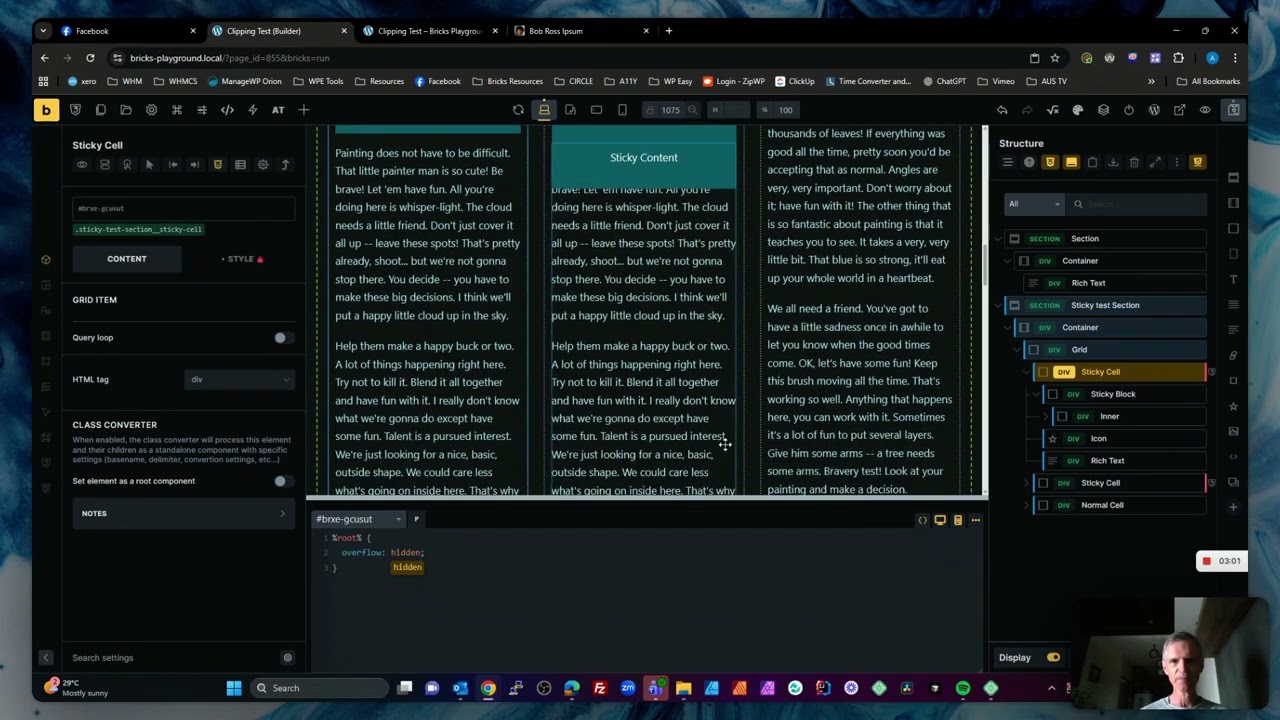Screen dimensions: 1280x720
Task: Open the Windows Start menu
Action: 234,688
